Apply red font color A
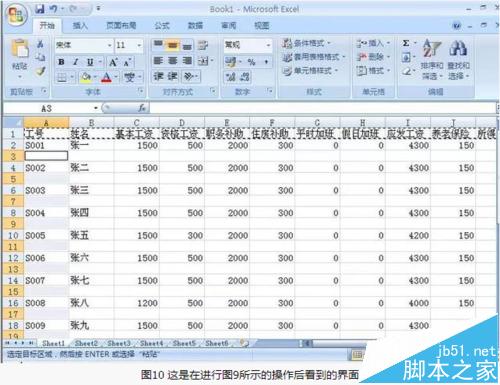 (106, 78)
